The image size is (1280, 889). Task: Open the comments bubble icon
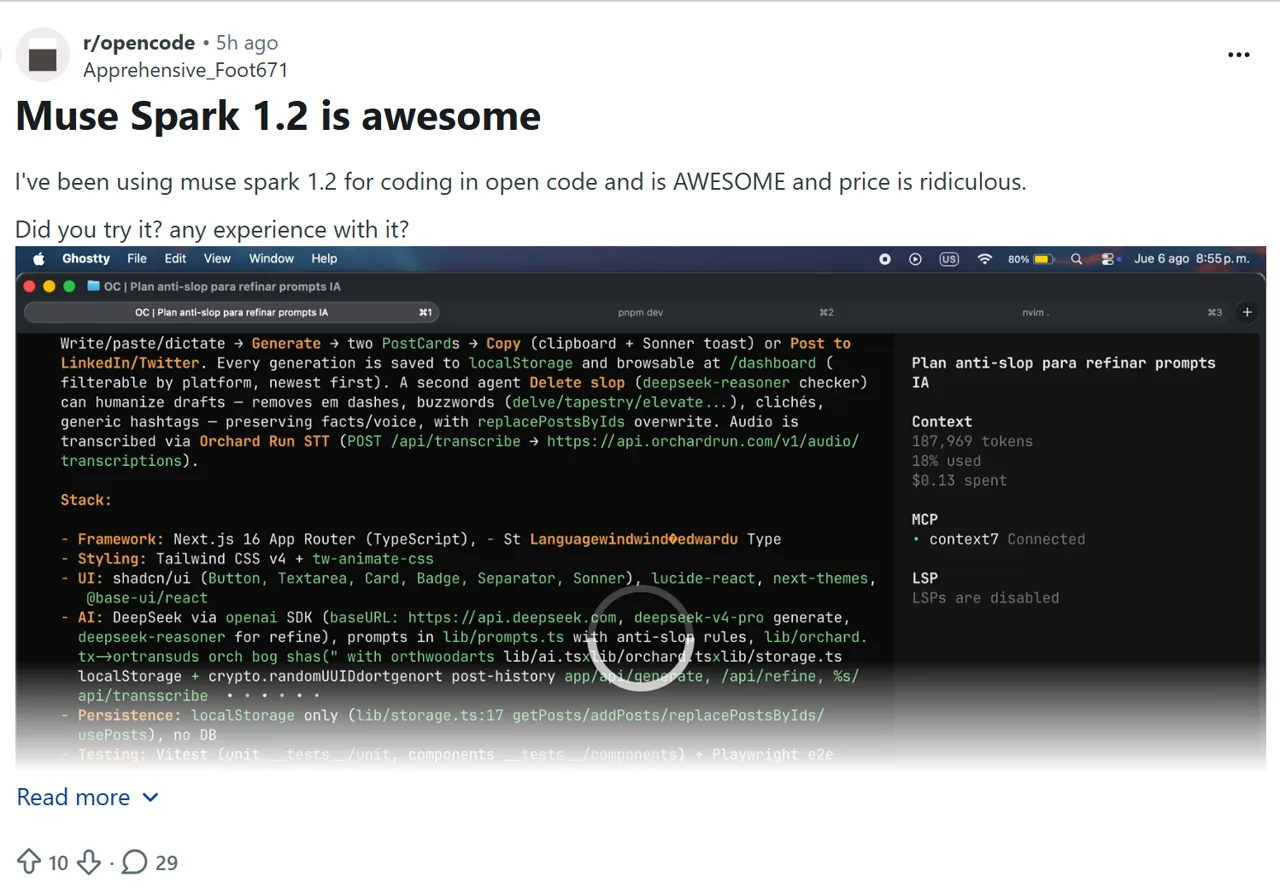coord(135,862)
